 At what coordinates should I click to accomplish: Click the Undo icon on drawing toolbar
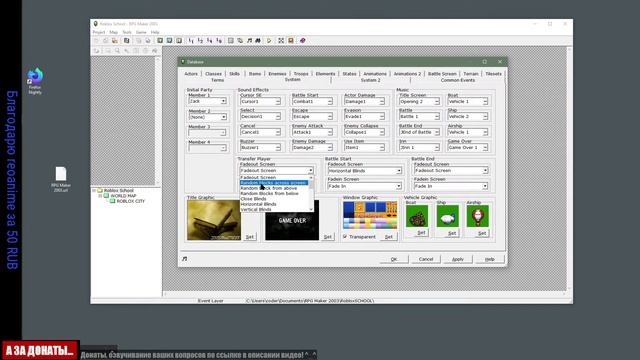coord(96,51)
